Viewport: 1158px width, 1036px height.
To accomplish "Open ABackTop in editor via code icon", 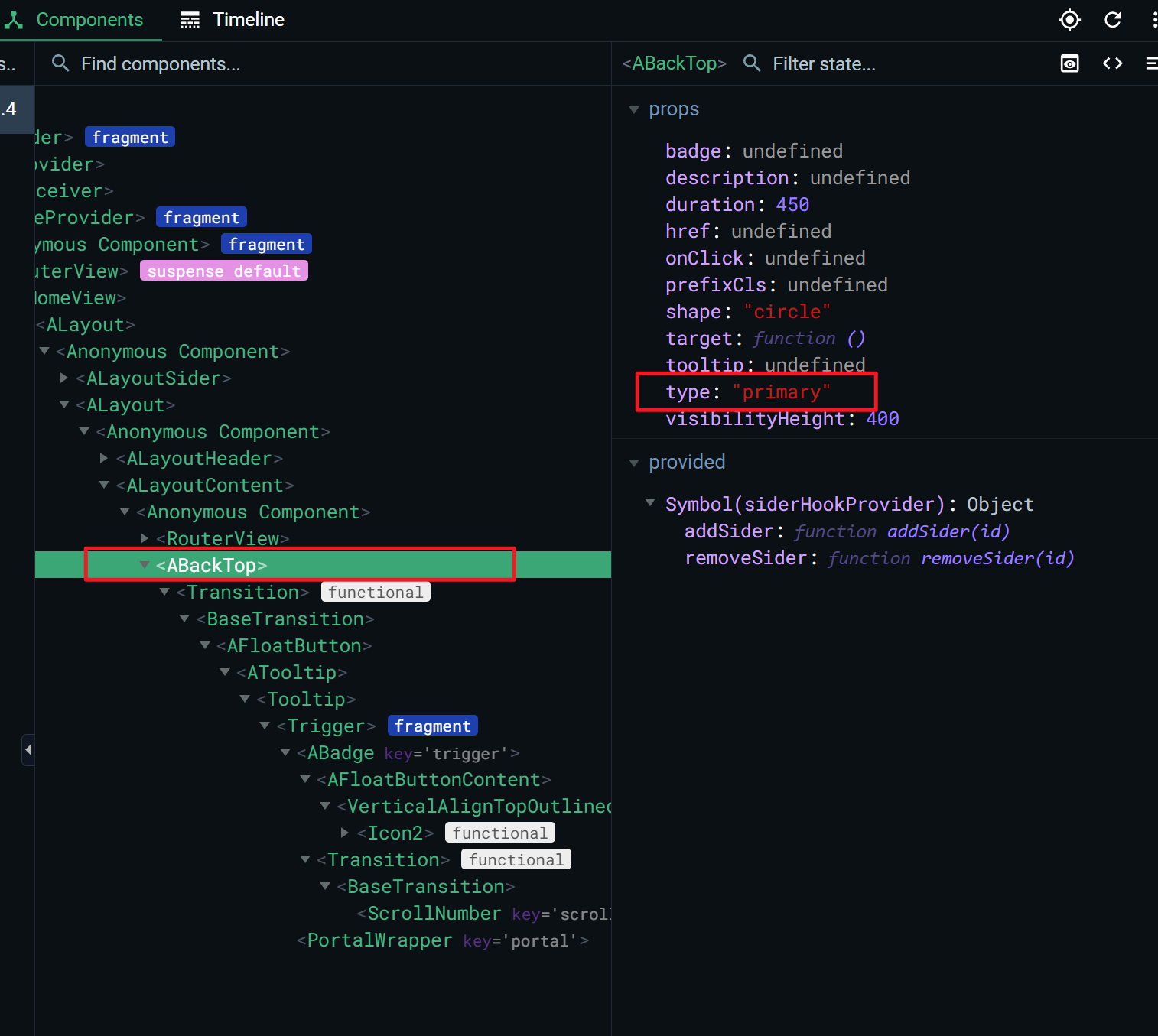I will point(1112,63).
